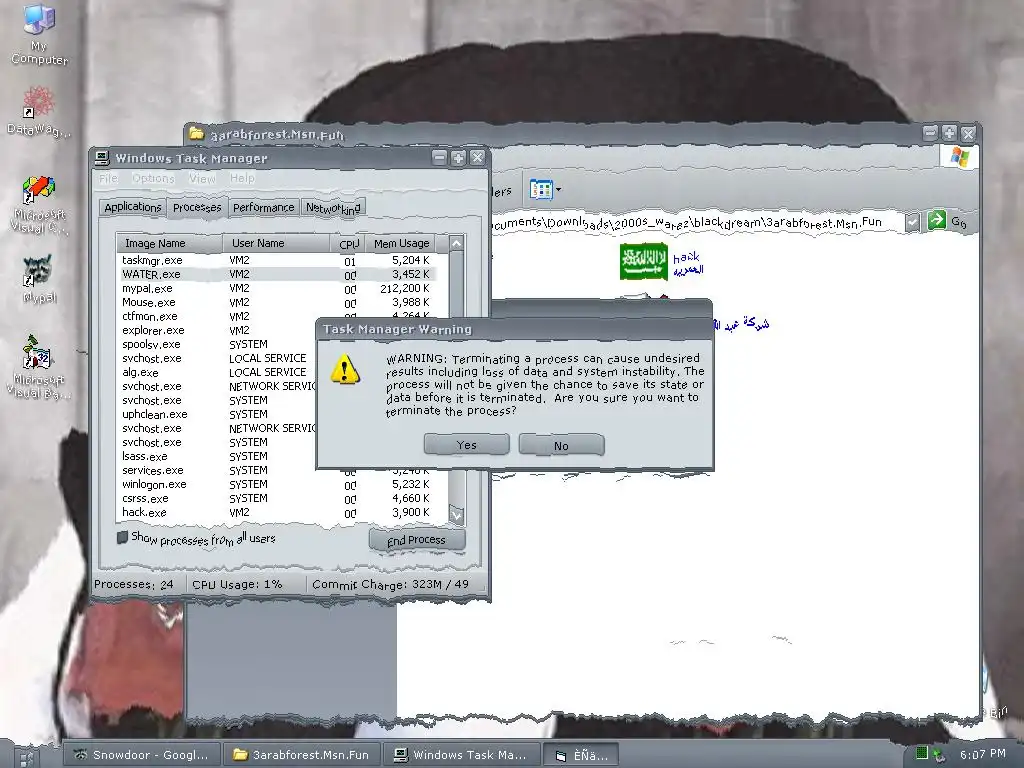Open the Help menu in Task Manager
The width and height of the screenshot is (1024, 768).
(242, 178)
